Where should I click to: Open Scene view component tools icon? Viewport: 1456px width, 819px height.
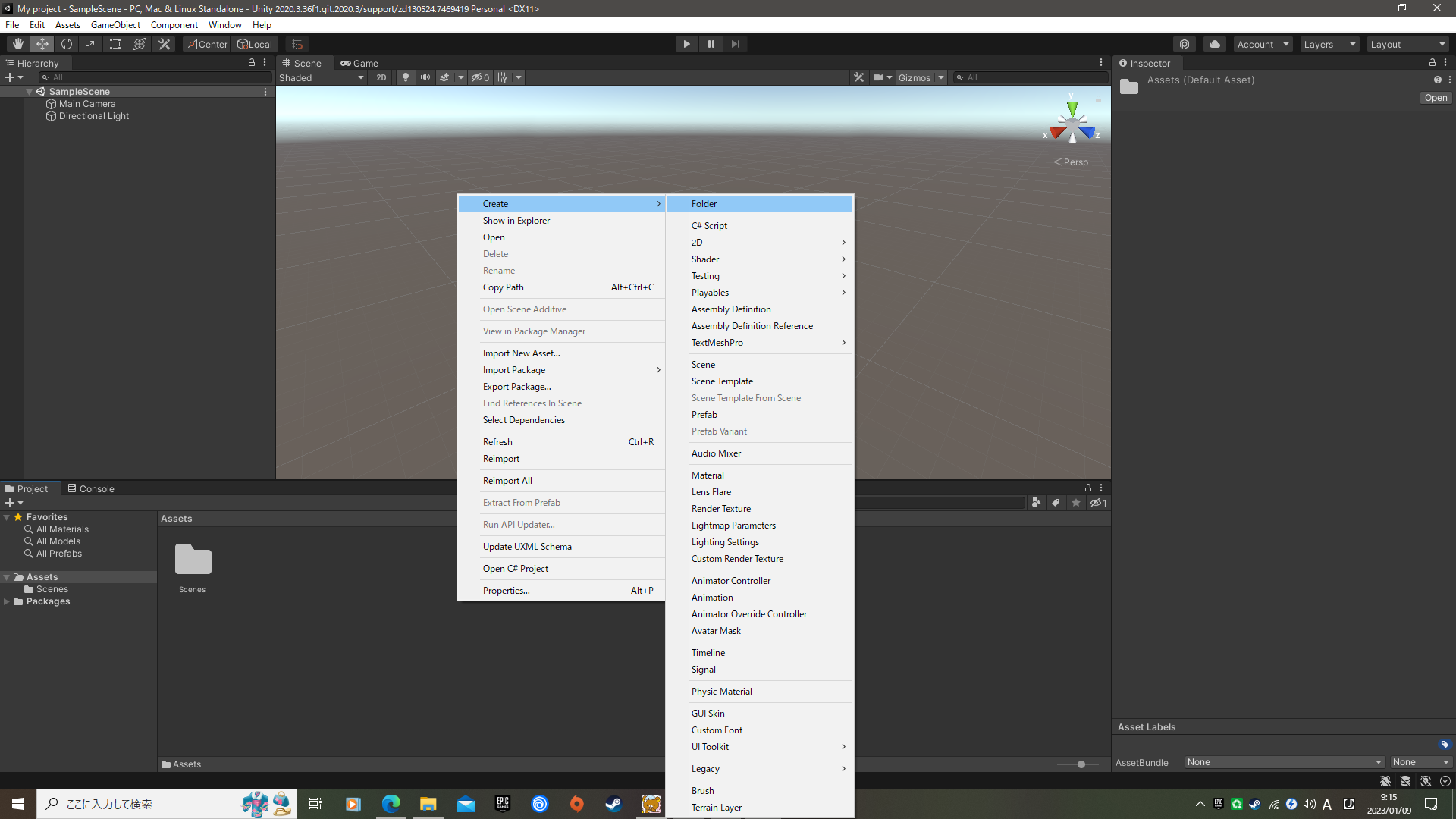(858, 77)
